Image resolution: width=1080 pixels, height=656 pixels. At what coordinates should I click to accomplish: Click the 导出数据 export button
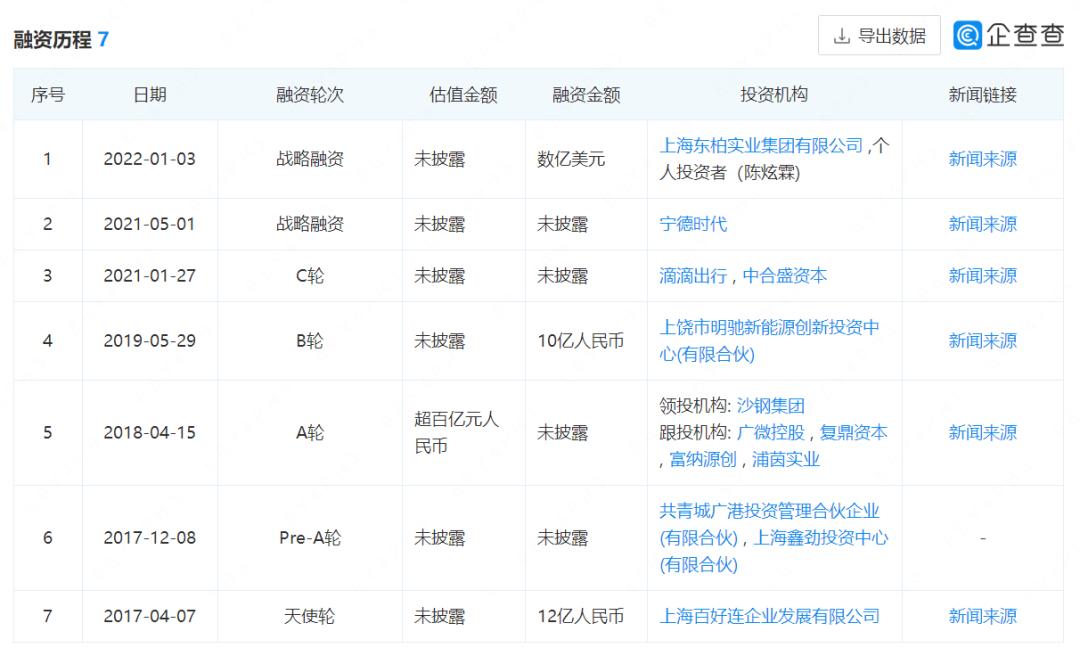879,35
